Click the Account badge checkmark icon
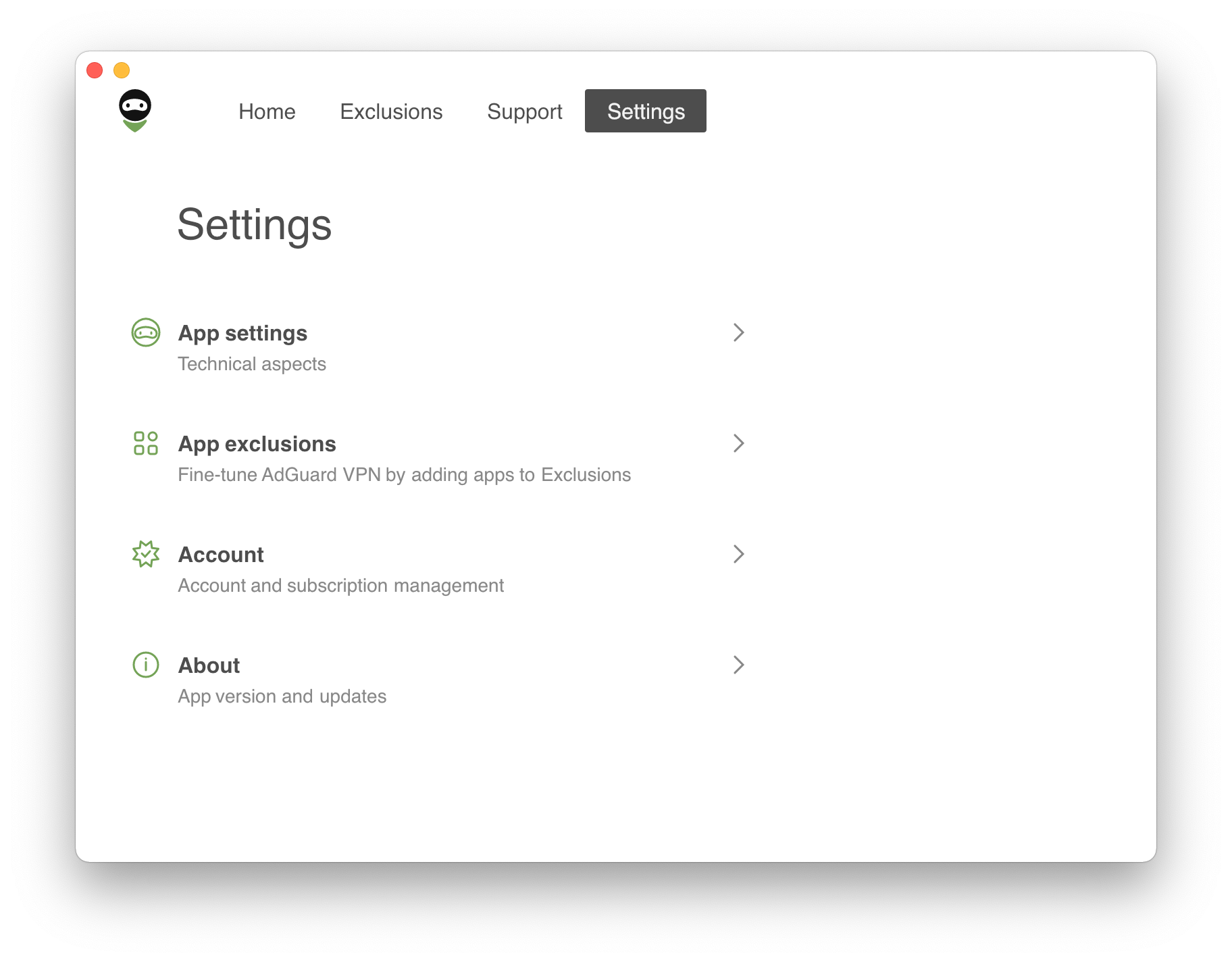This screenshot has width=1232, height=962. point(146,554)
